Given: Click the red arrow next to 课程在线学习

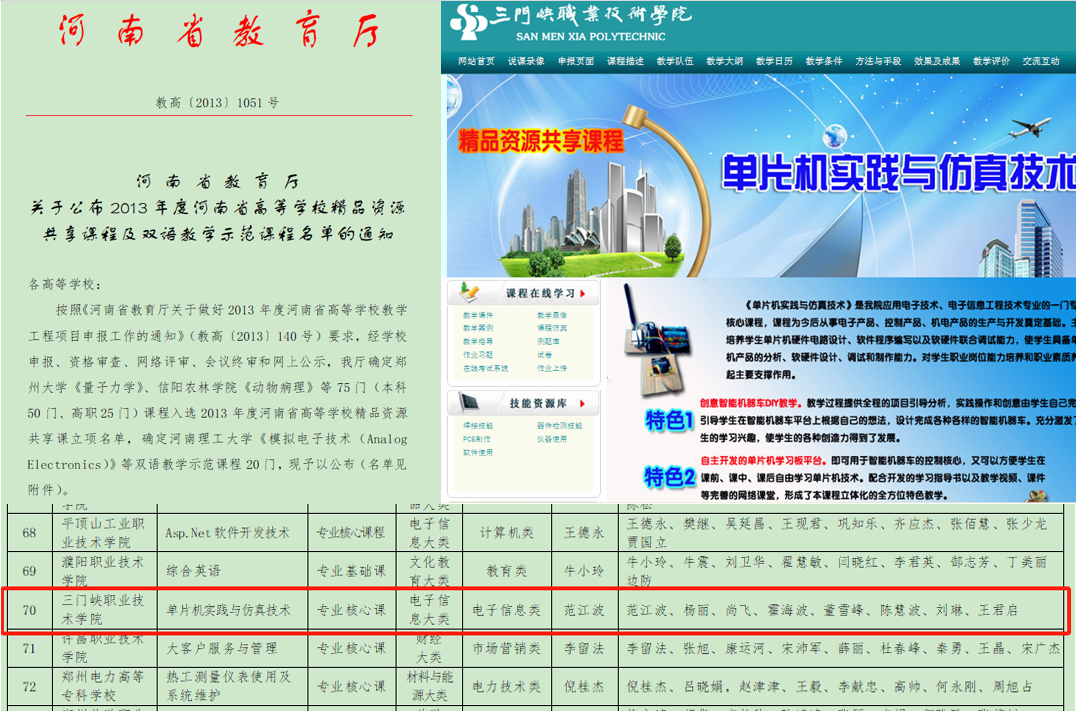Looking at the screenshot, I should [x=583, y=294].
